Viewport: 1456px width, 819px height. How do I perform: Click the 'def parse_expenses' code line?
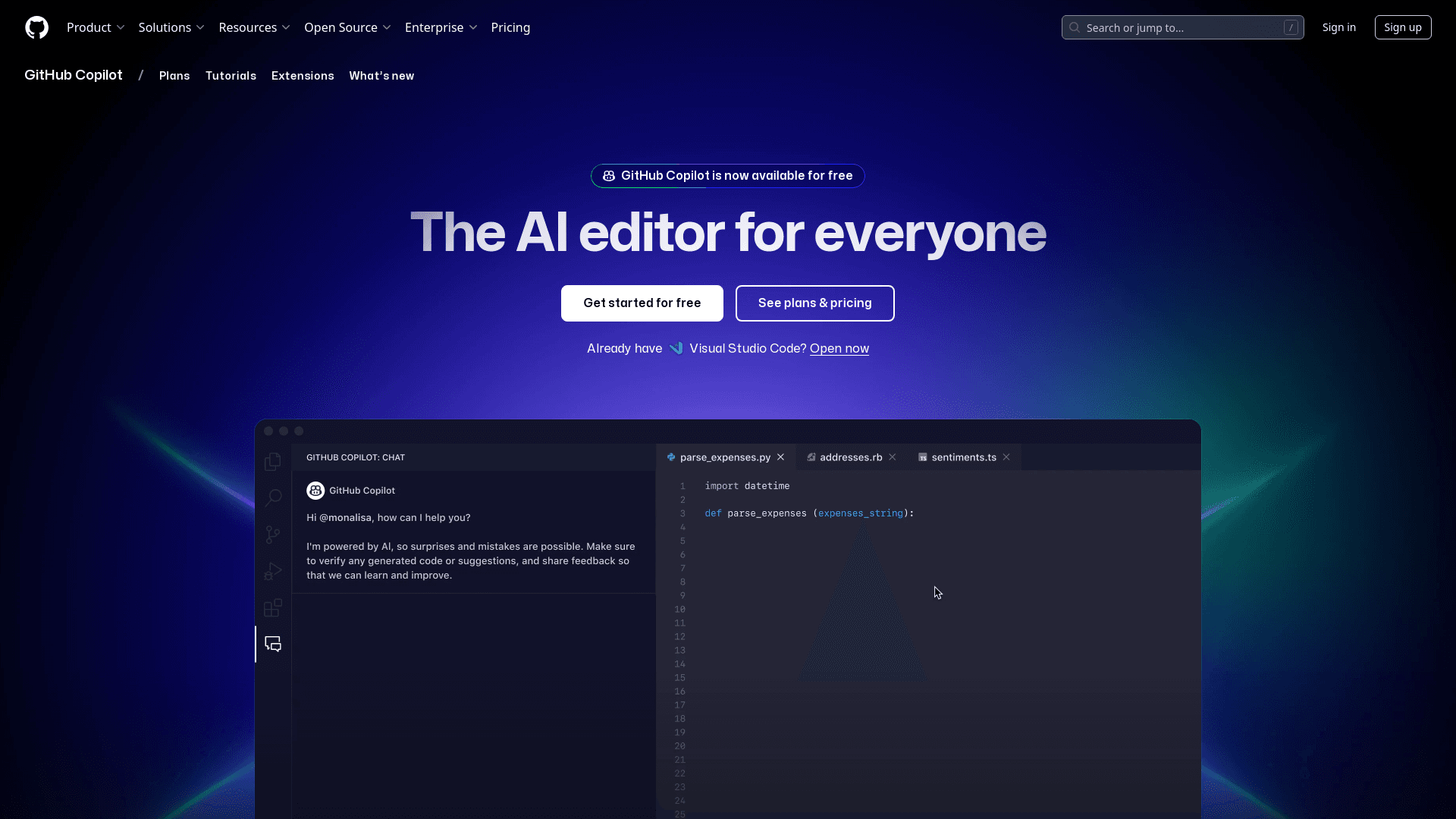tap(809, 513)
